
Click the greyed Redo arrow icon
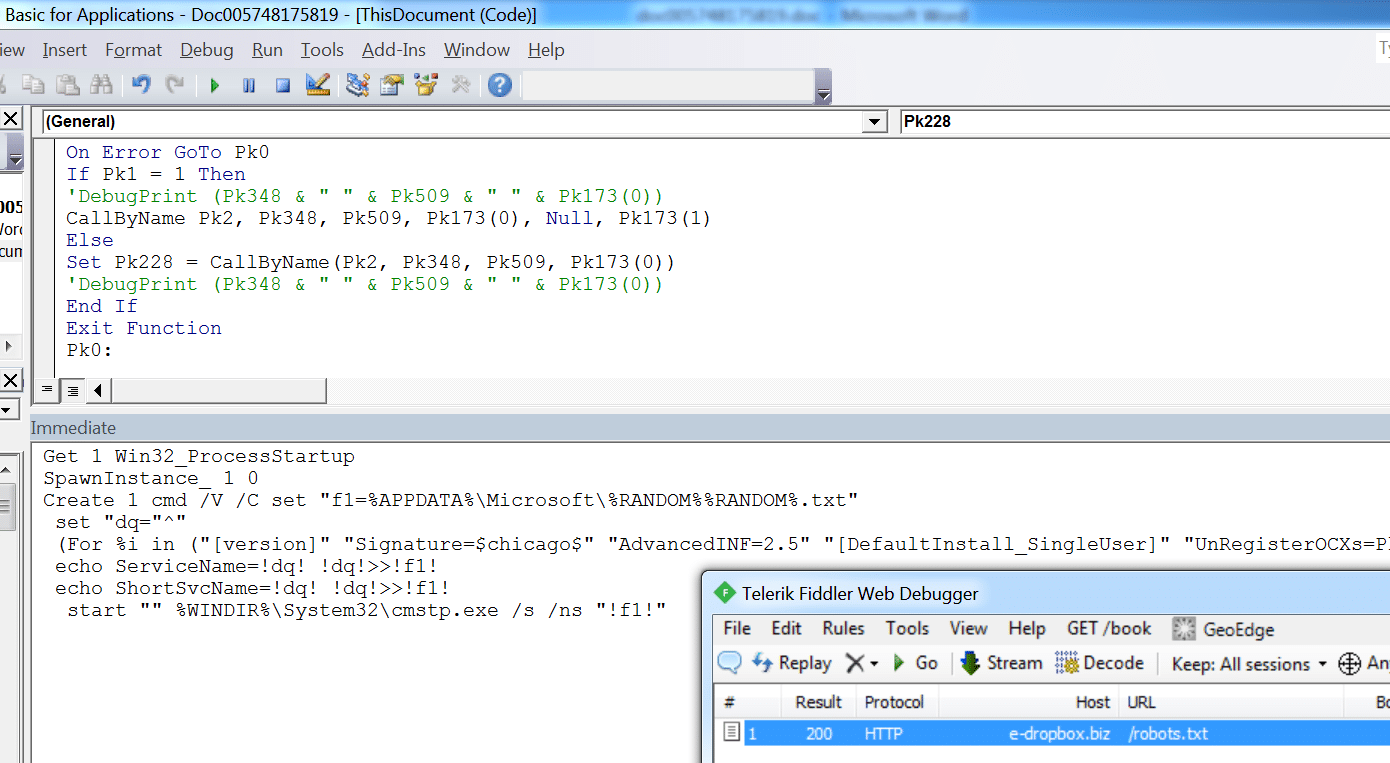[175, 85]
